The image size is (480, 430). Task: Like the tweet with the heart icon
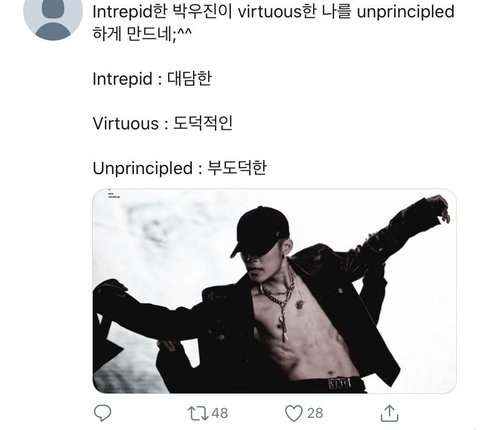tap(294, 413)
